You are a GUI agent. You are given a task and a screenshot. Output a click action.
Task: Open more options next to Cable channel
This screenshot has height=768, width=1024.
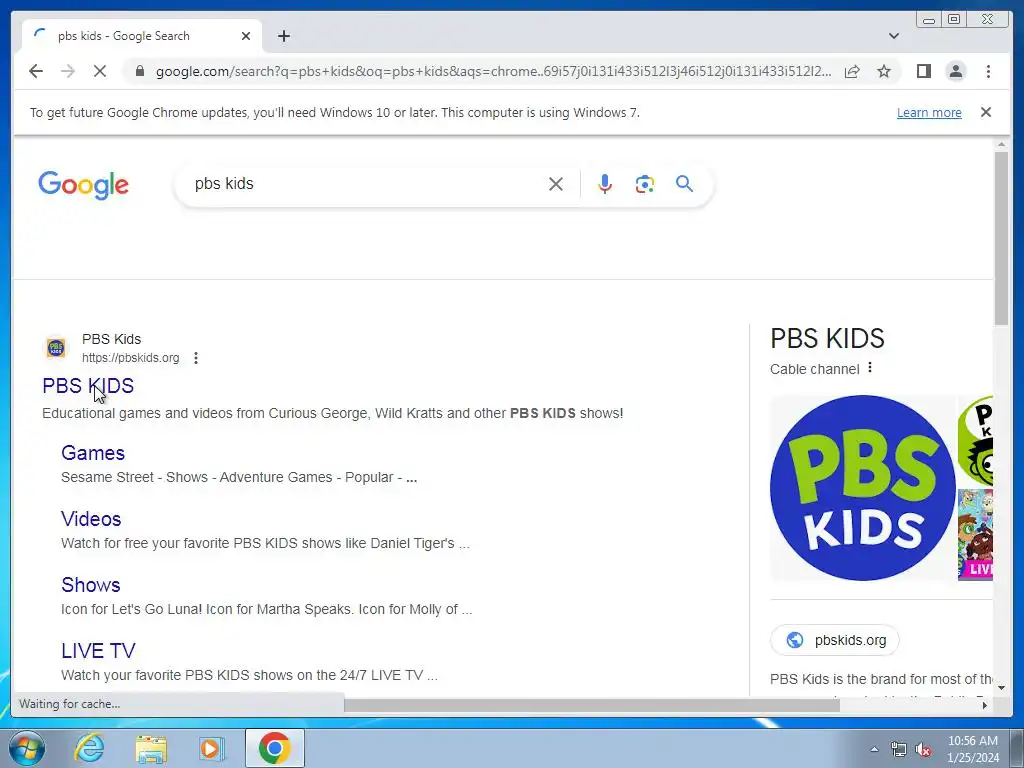pyautogui.click(x=870, y=368)
